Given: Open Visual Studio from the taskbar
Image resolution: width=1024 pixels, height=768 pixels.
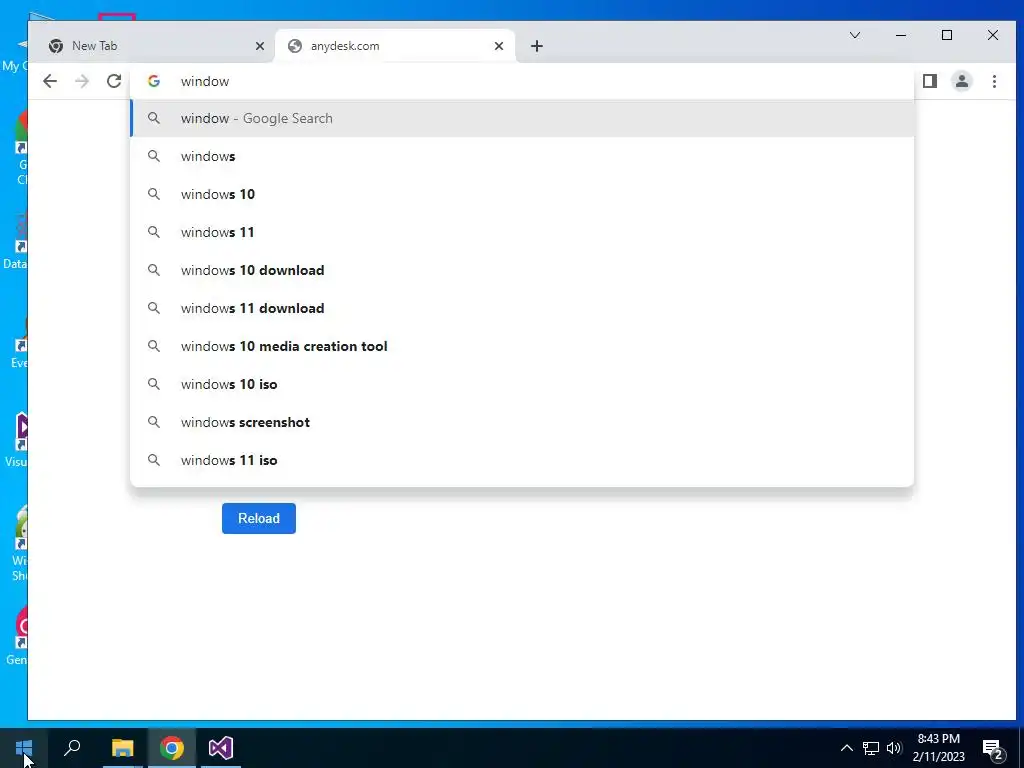Looking at the screenshot, I should pos(221,748).
